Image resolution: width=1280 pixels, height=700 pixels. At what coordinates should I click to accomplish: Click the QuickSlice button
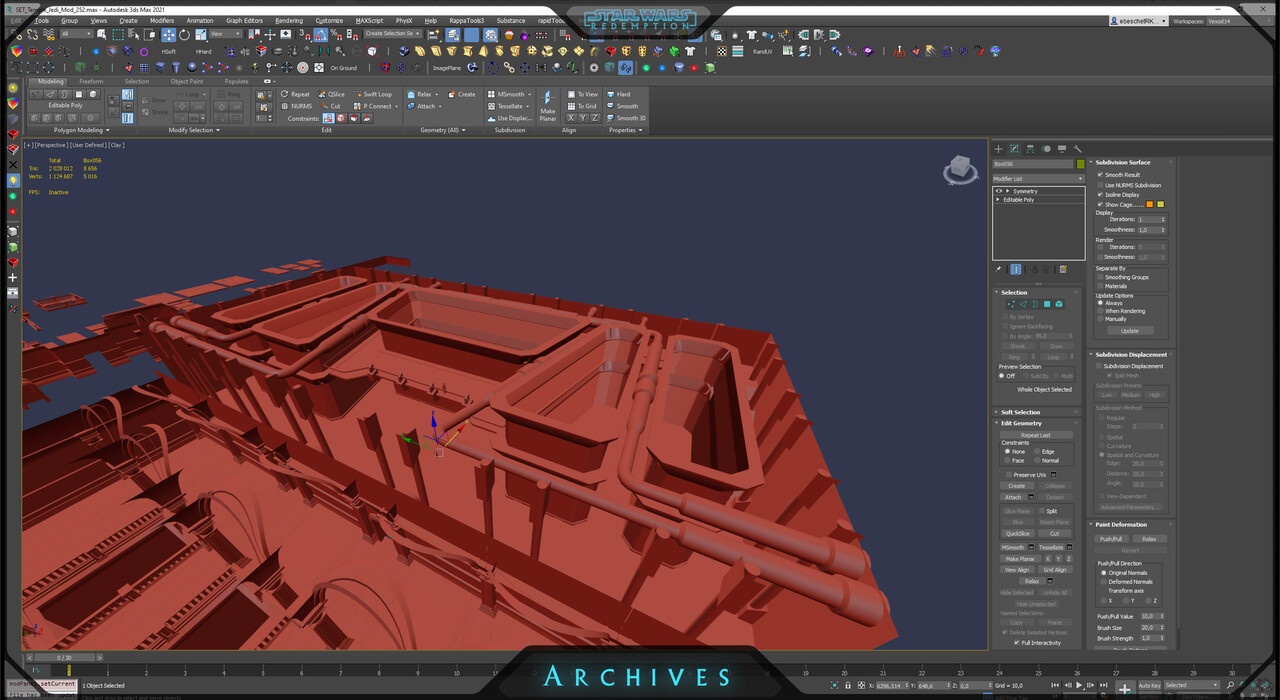point(1018,533)
